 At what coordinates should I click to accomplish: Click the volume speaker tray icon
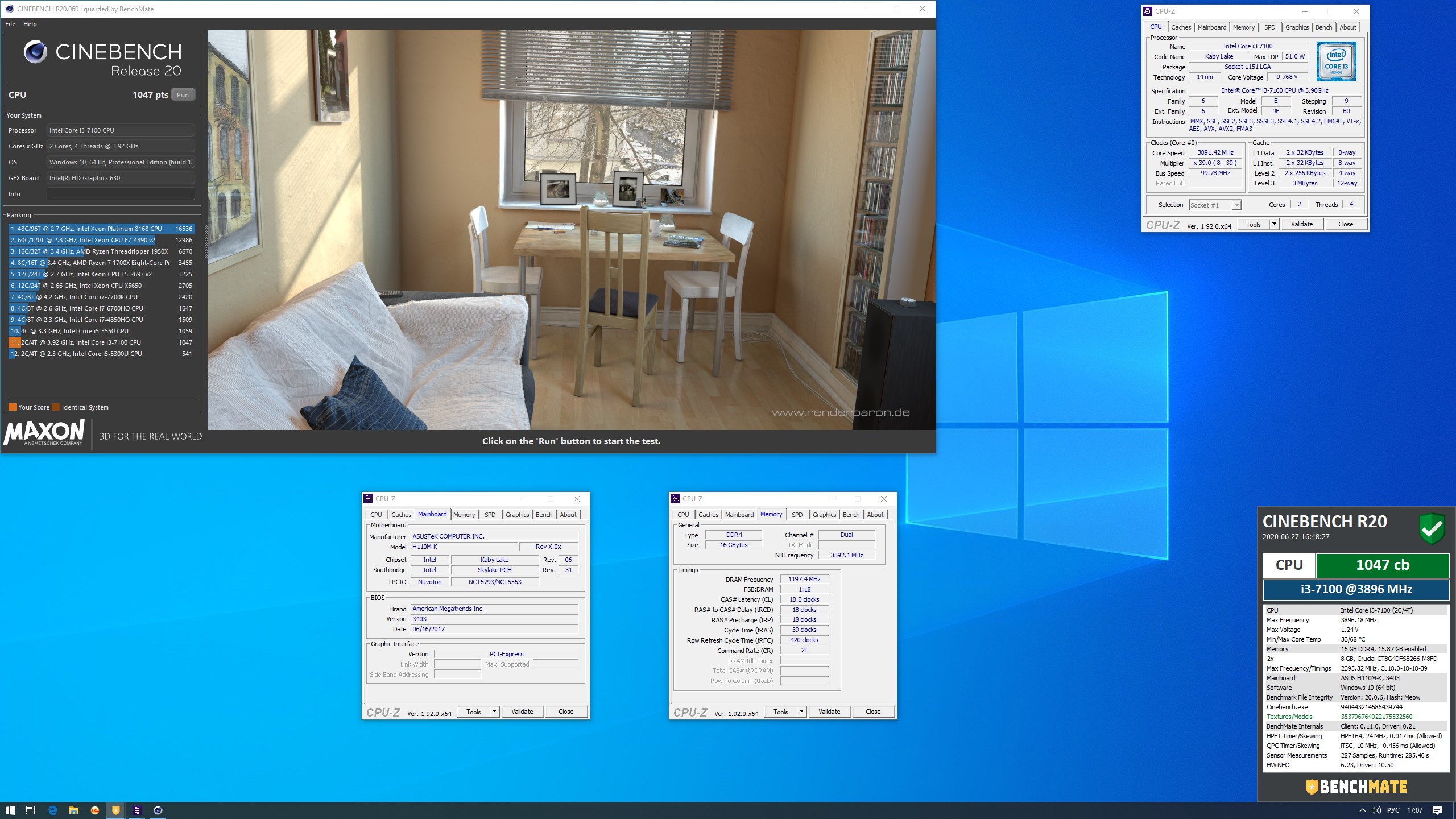pos(1376,810)
